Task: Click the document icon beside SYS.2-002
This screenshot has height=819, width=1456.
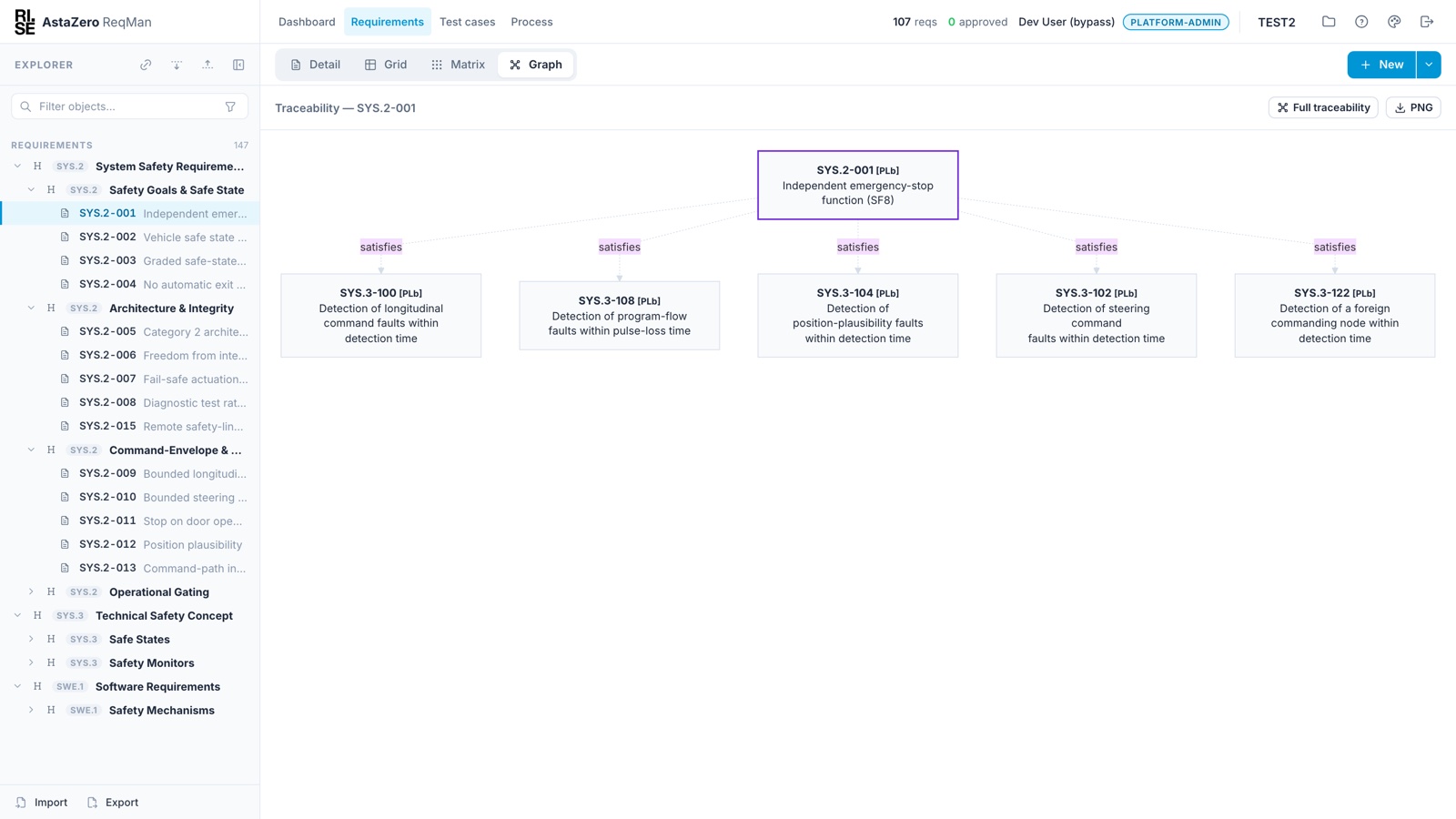Action: (65, 237)
